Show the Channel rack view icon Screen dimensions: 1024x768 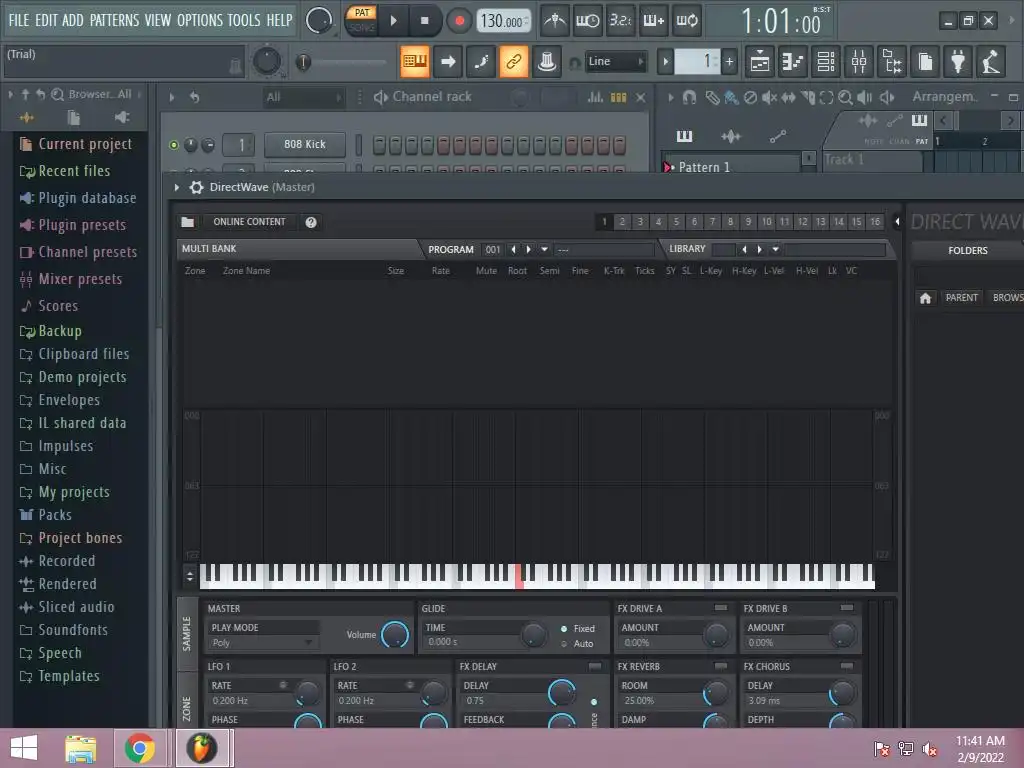pos(826,62)
